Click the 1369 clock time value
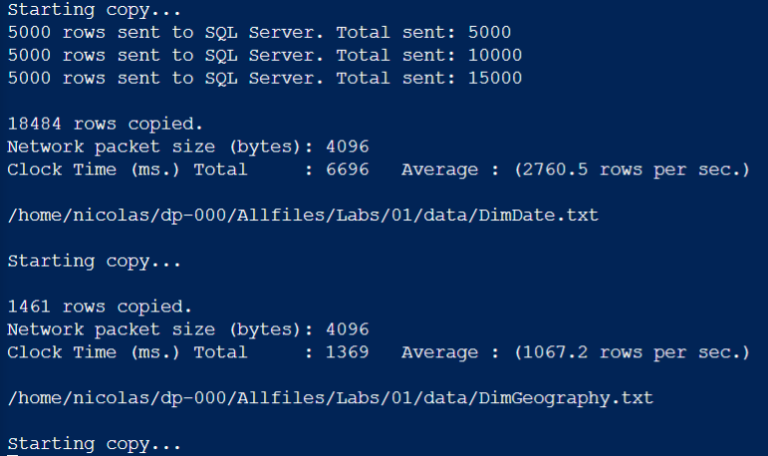 coord(346,352)
